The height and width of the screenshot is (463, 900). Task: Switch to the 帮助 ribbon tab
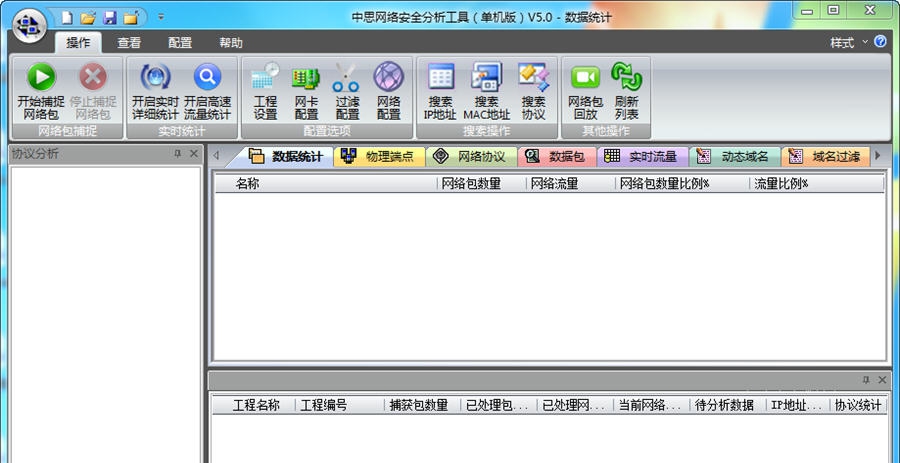(231, 43)
